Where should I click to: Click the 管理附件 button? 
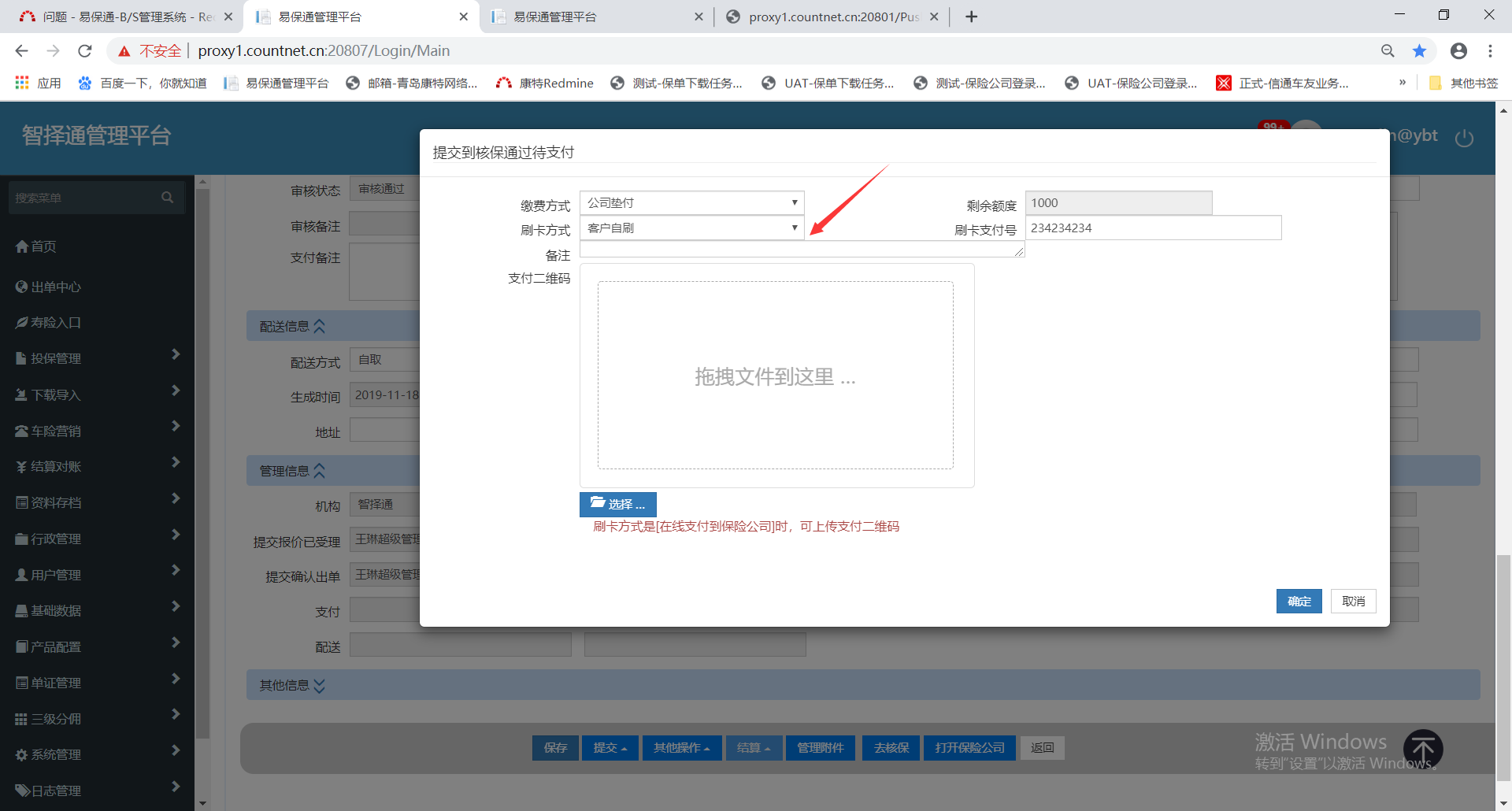tap(821, 747)
